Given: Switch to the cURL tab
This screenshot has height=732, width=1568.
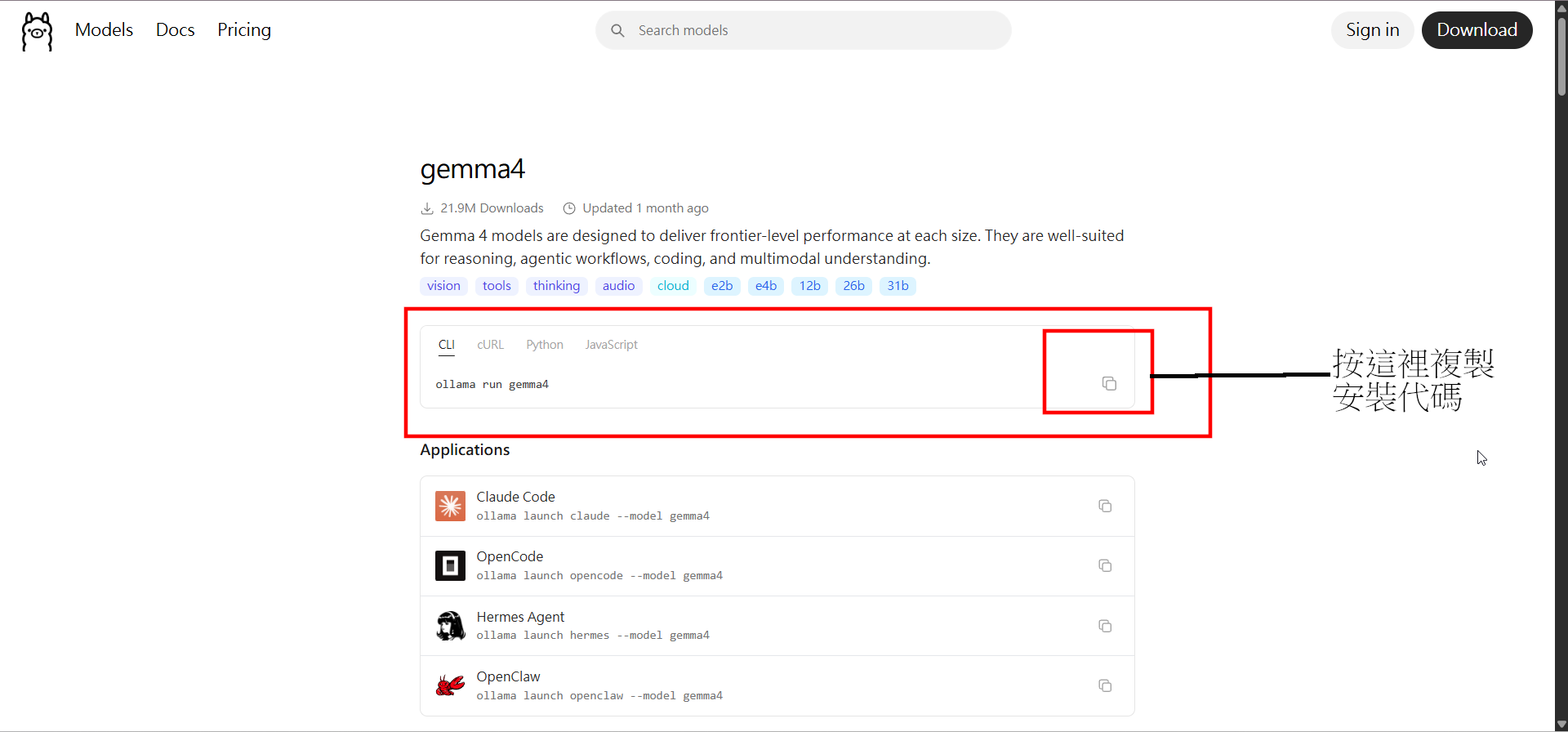Looking at the screenshot, I should click(x=491, y=345).
